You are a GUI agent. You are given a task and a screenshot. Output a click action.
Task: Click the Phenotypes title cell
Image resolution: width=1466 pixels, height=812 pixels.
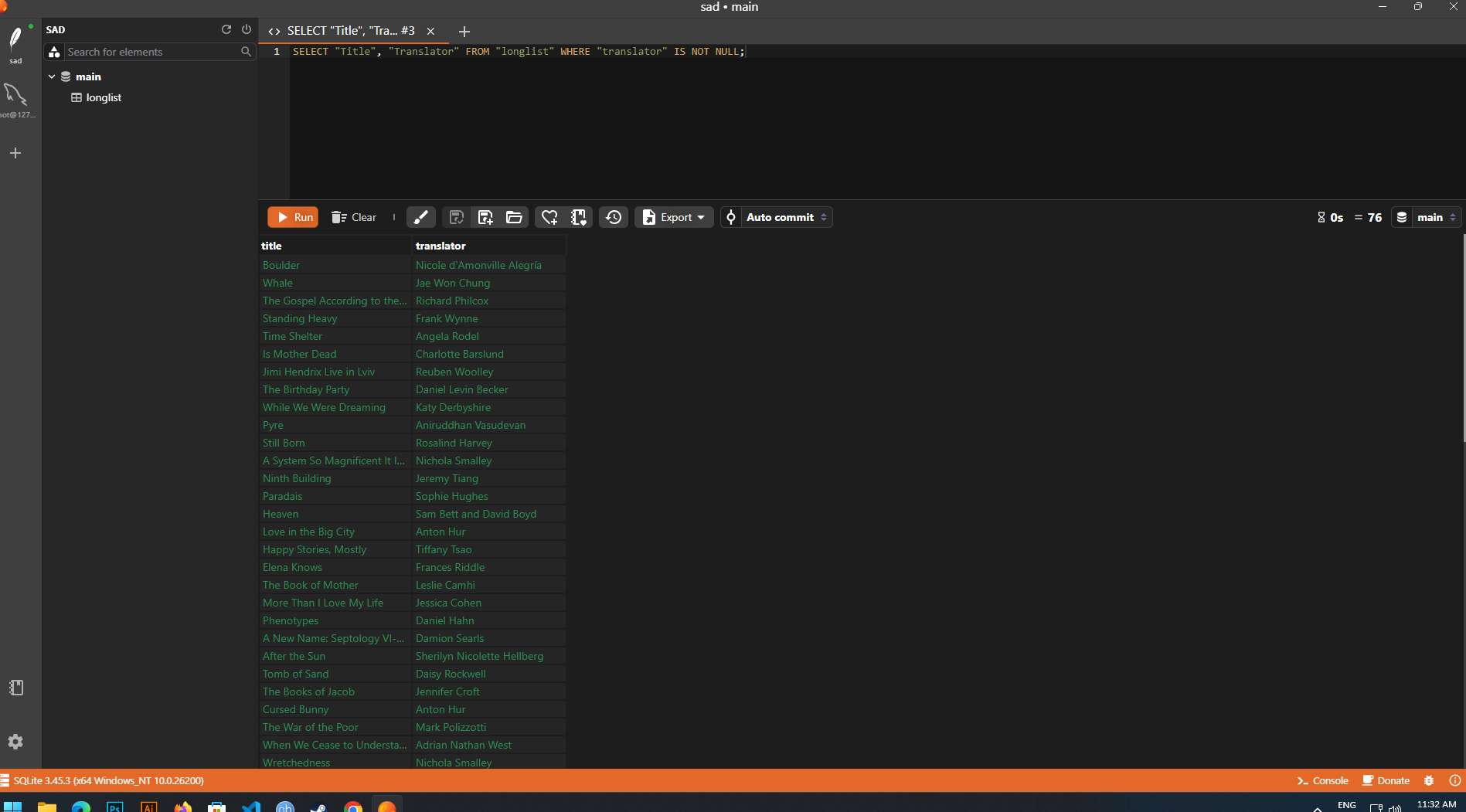click(335, 620)
